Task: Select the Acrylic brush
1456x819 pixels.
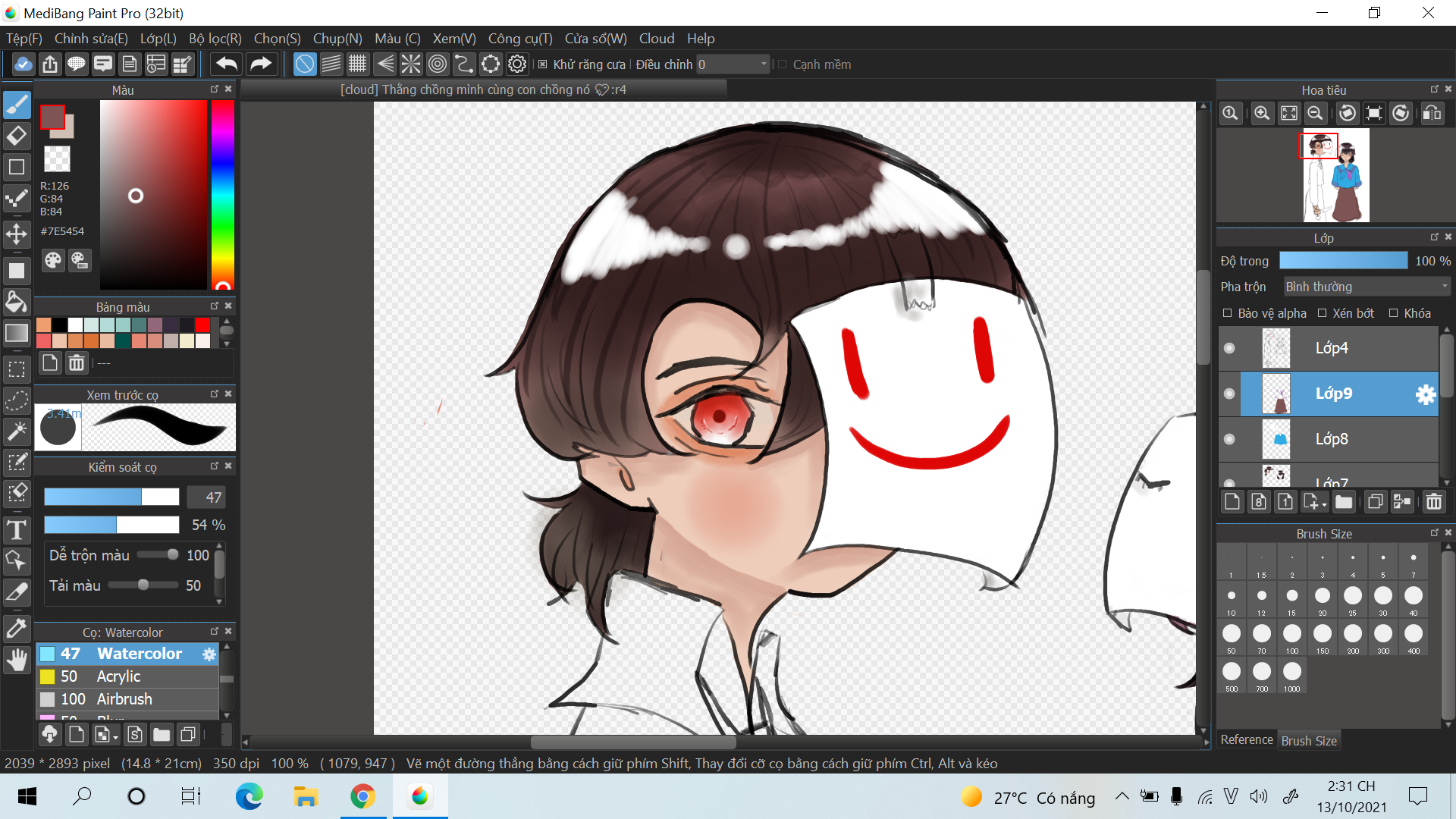Action: pyautogui.click(x=118, y=676)
